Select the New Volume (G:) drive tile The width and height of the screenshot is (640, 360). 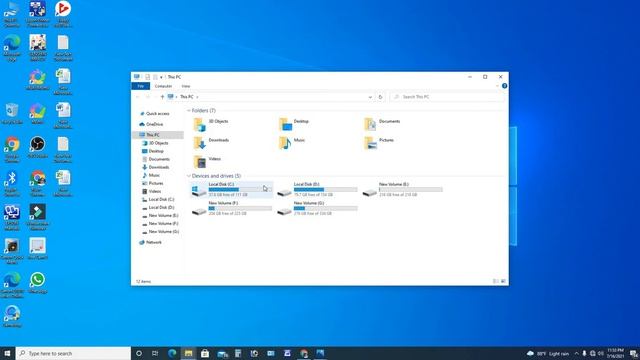coord(317,208)
